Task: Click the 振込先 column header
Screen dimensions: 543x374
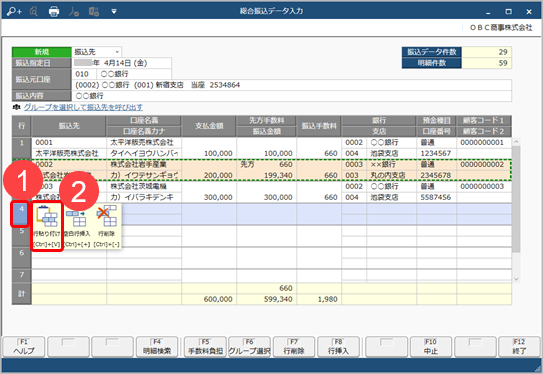Action: click(x=69, y=126)
